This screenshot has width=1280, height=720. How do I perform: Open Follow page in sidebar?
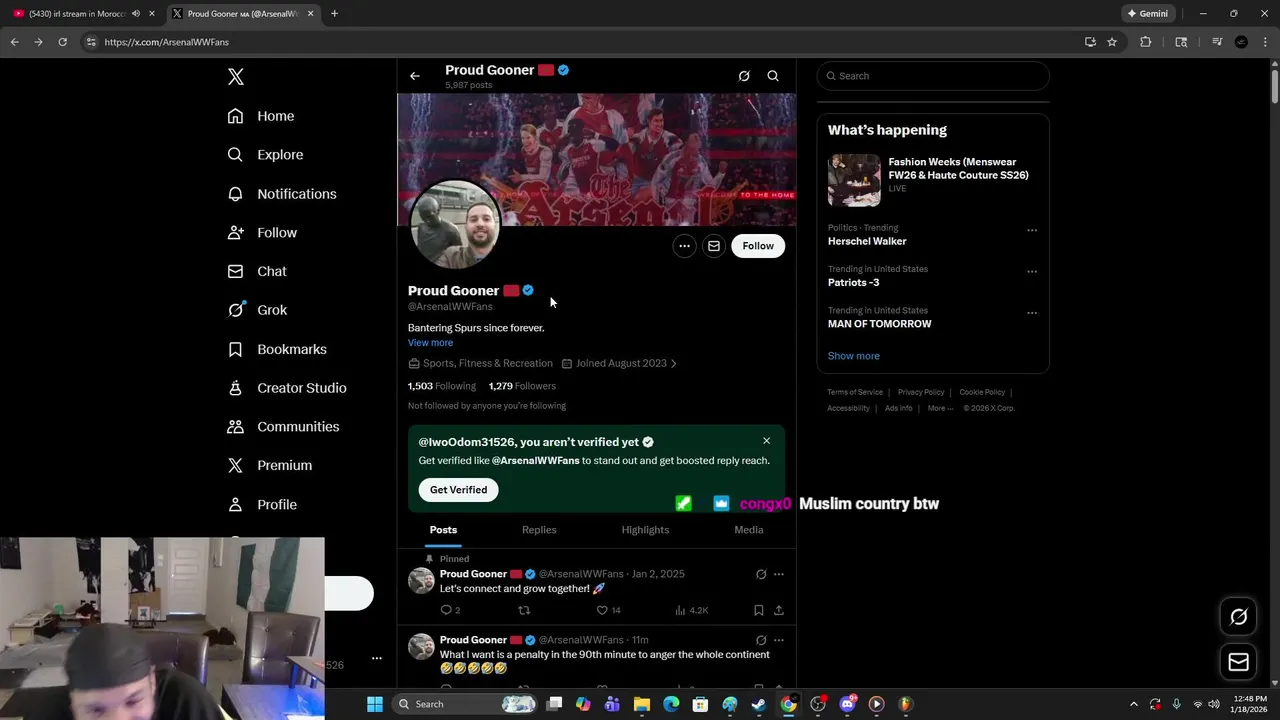pos(262,233)
